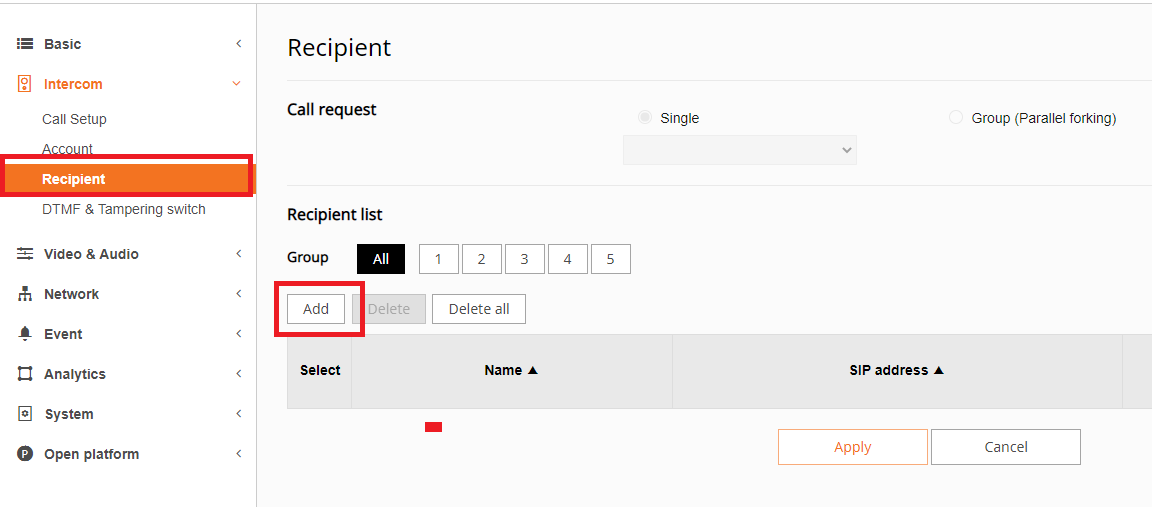1152x507 pixels.
Task: Select the Single call request radio
Action: pyautogui.click(x=645, y=118)
